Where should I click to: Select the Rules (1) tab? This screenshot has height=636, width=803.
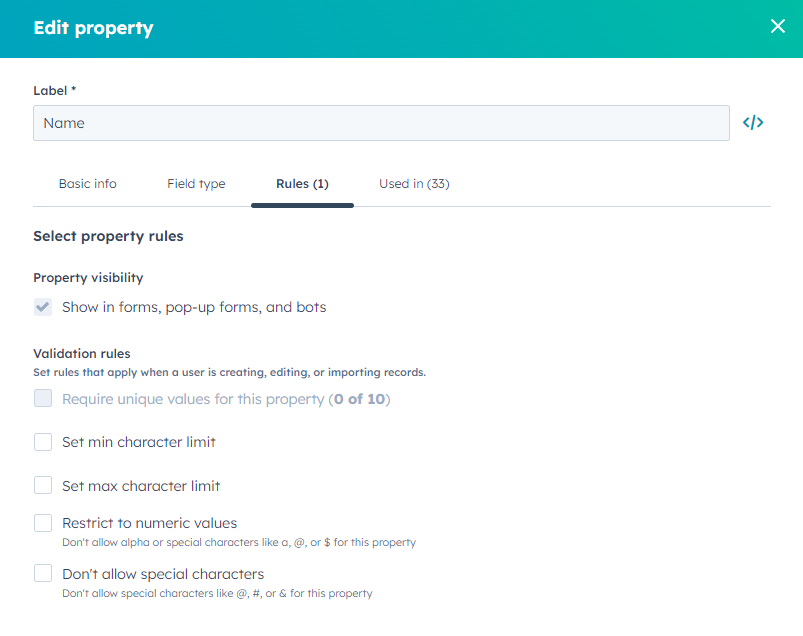(x=302, y=184)
